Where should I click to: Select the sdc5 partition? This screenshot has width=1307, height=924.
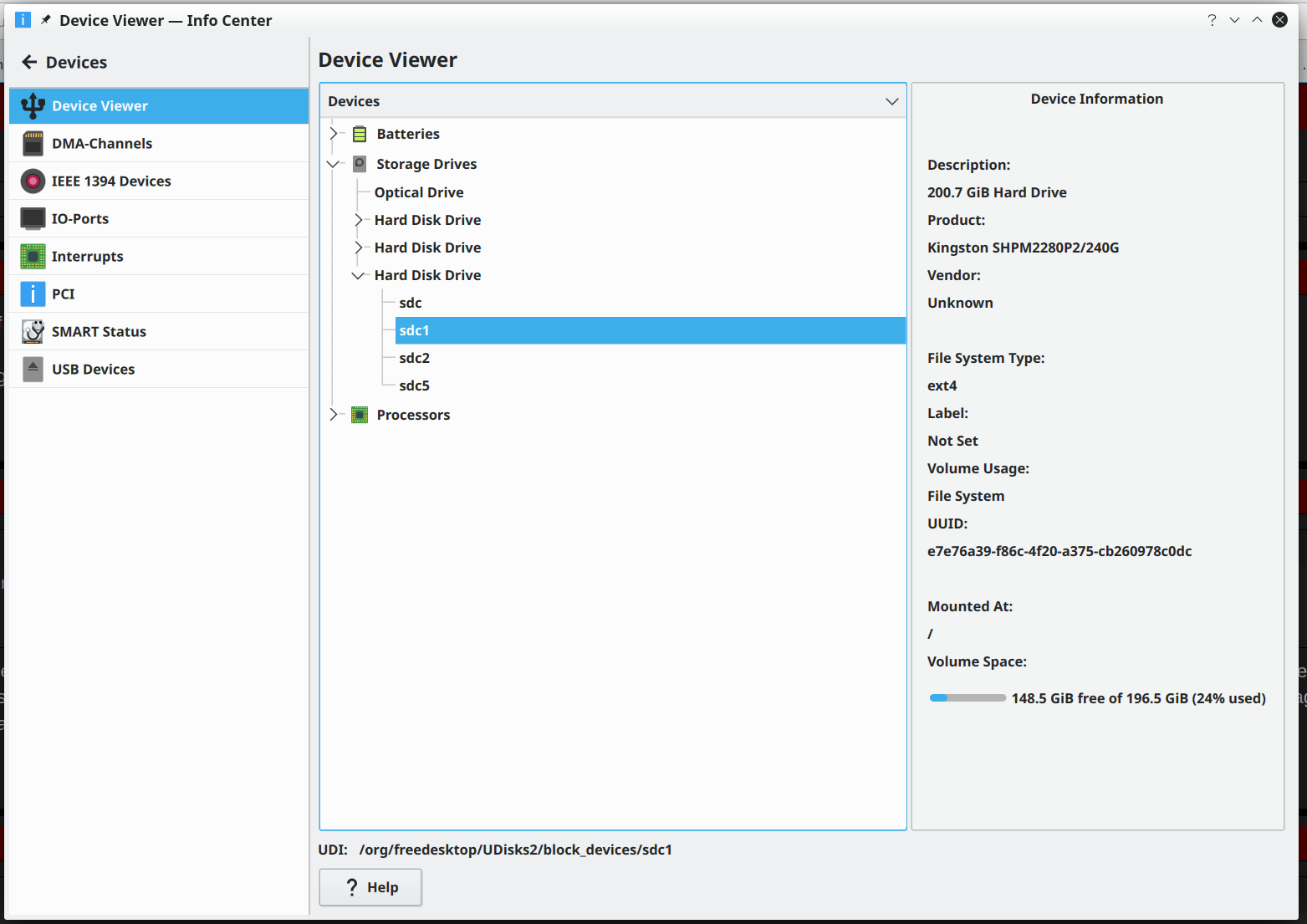click(x=414, y=385)
